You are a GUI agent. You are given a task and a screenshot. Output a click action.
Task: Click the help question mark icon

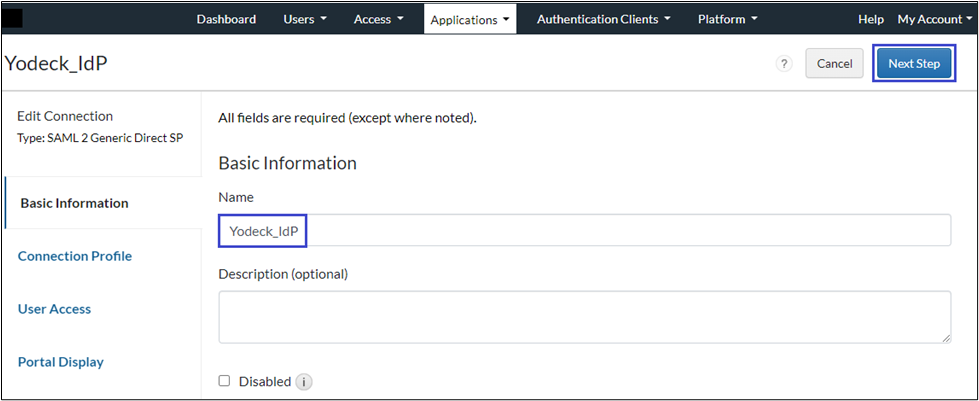[x=784, y=64]
